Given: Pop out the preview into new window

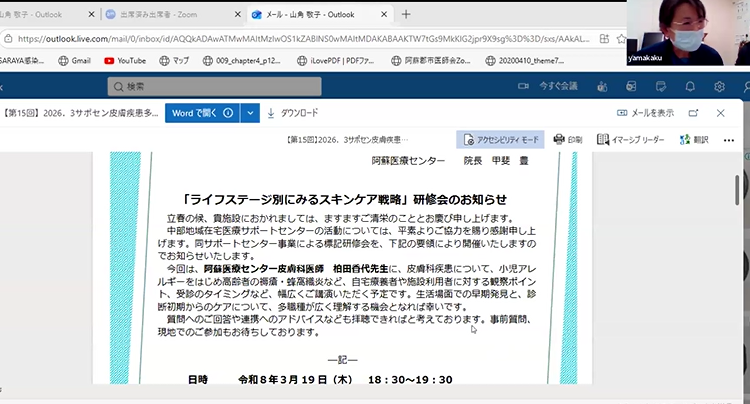Looking at the screenshot, I should 692,113.
